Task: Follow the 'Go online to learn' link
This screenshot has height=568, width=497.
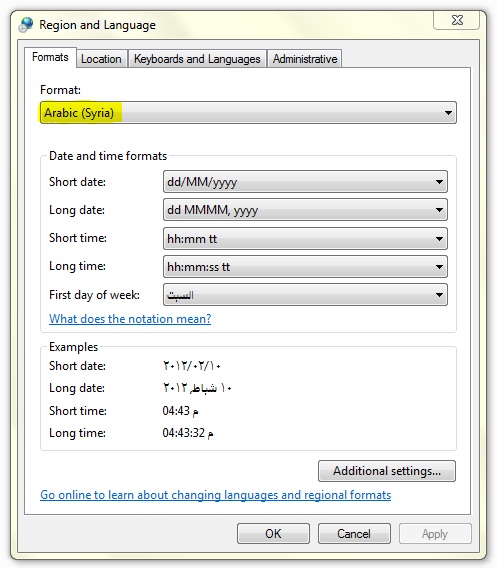Action: (216, 495)
